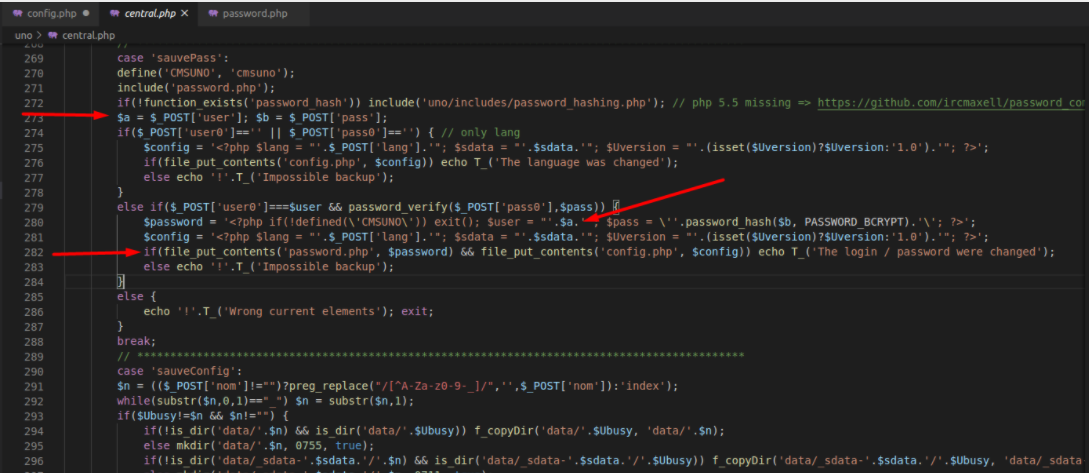Click 'else mkdir' statement on line 295

[x=260, y=445]
